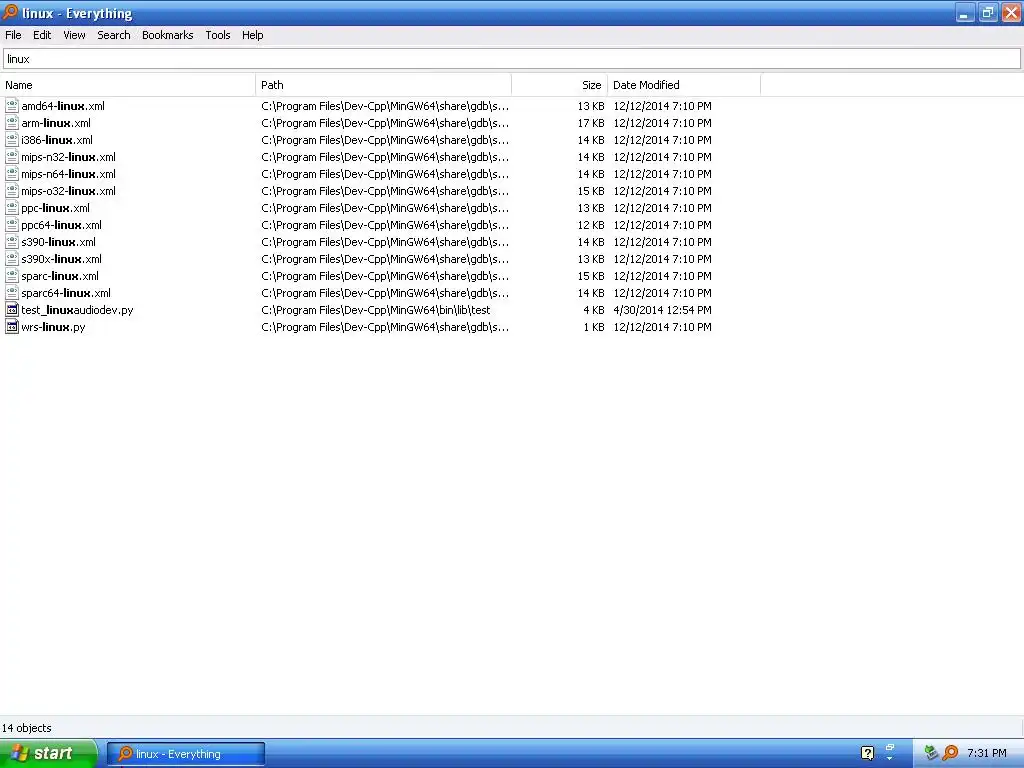Click the Safely Remove Hardware tray icon

931,753
